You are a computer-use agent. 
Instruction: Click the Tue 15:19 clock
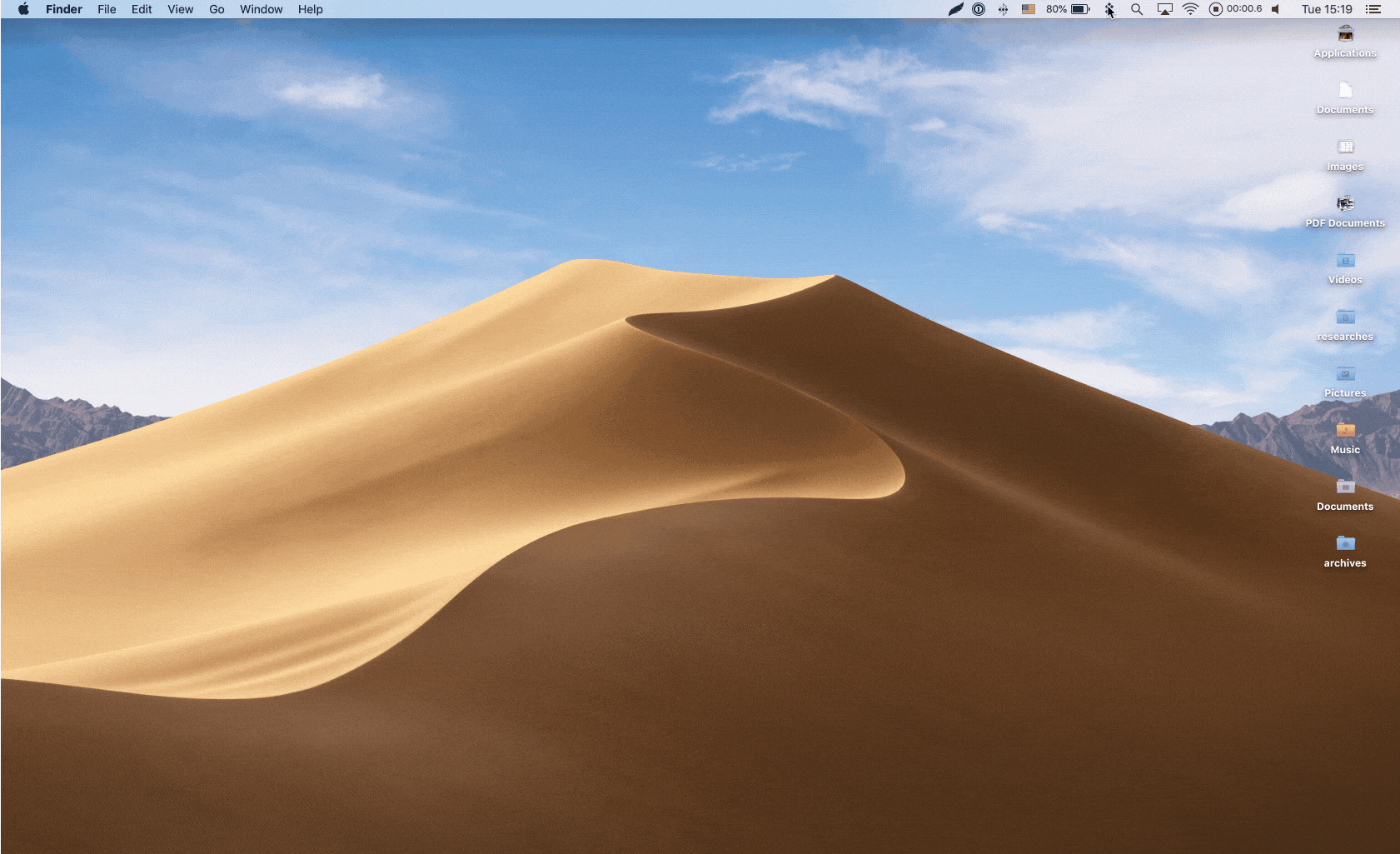click(1327, 9)
